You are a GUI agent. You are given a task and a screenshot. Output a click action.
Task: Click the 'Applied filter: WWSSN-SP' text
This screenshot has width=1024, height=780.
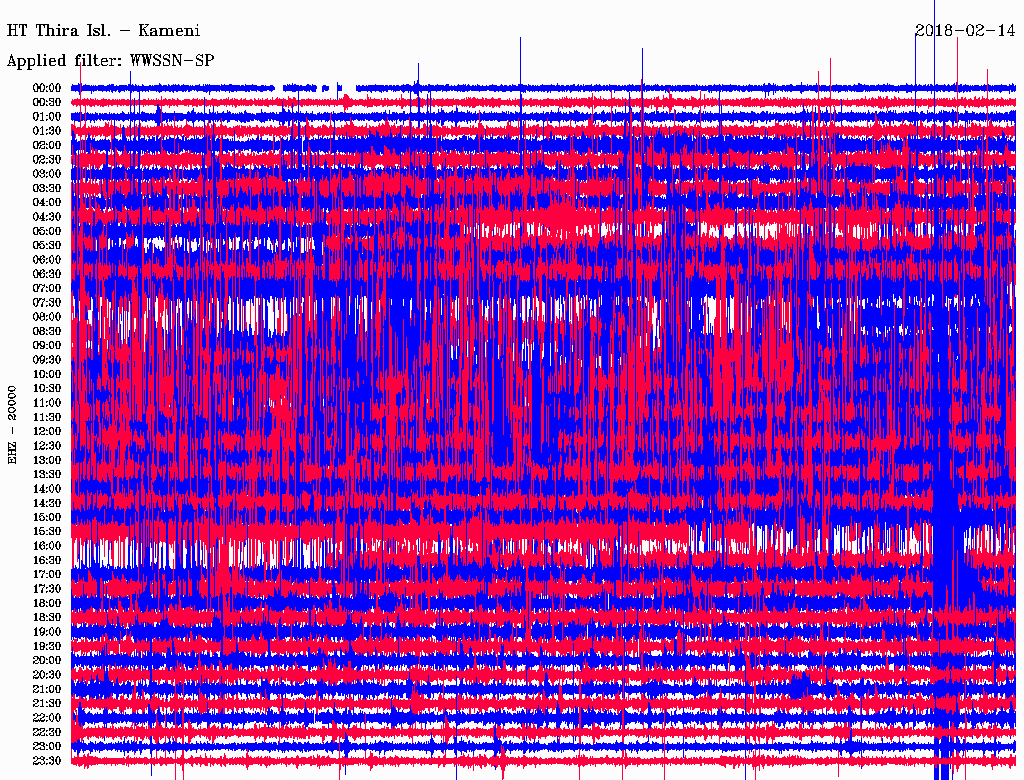[x=110, y=61]
